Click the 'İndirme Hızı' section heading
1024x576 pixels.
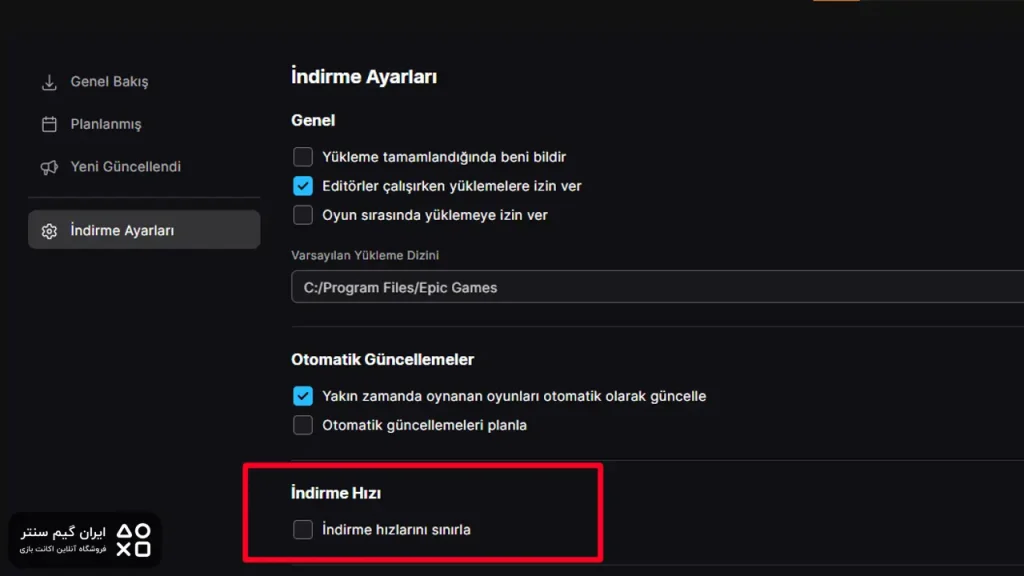coord(335,493)
